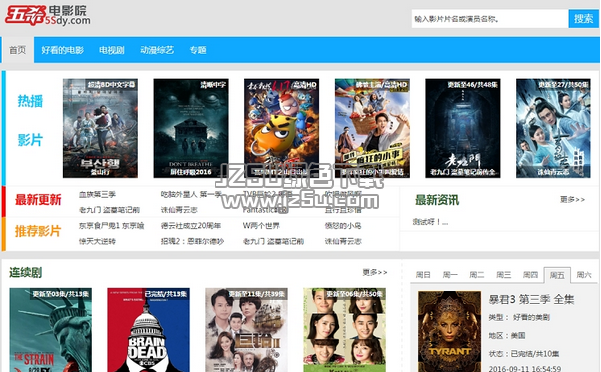Open the series poster marked 更新至06集/共50集

[x=345, y=330]
